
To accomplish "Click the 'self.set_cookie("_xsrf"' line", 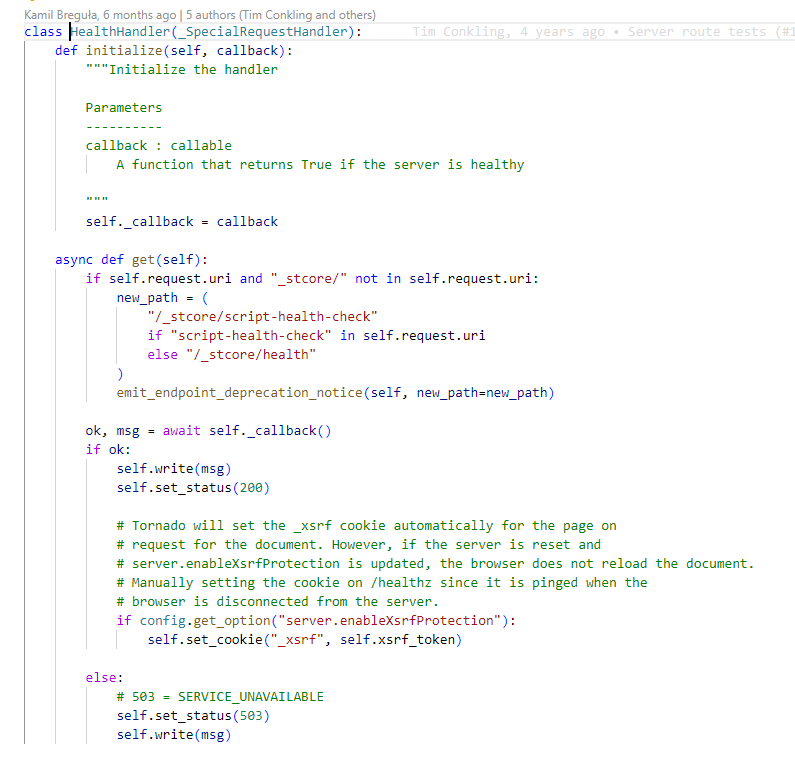I will click(x=305, y=640).
